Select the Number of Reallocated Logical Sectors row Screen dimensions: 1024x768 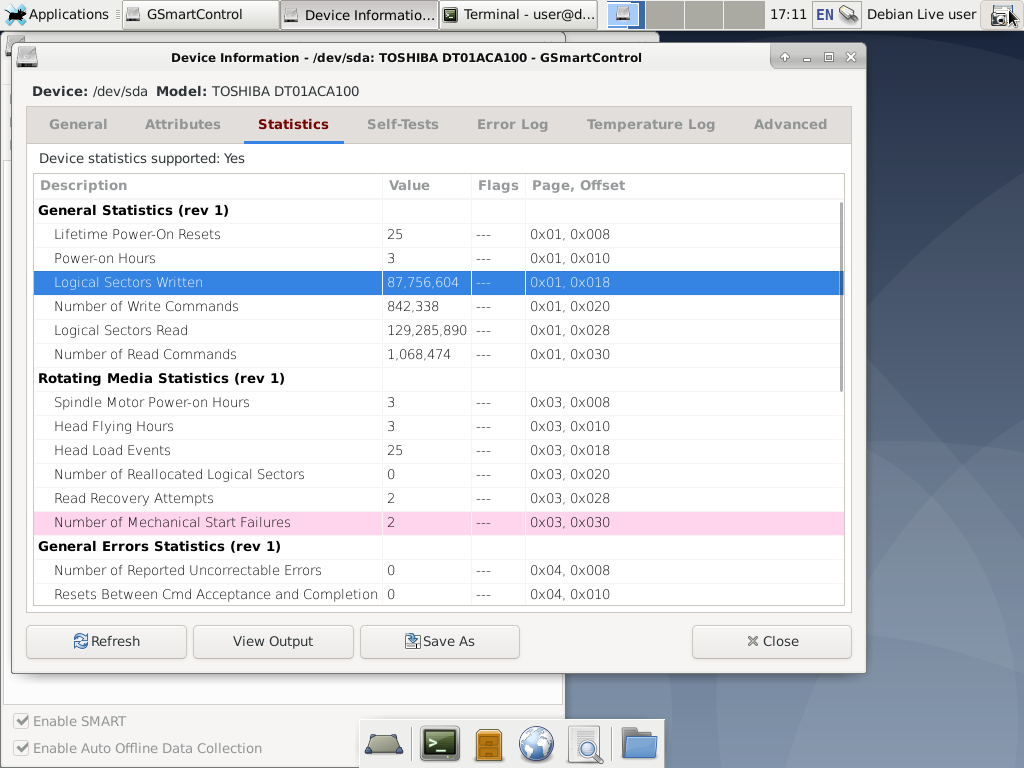click(x=439, y=475)
